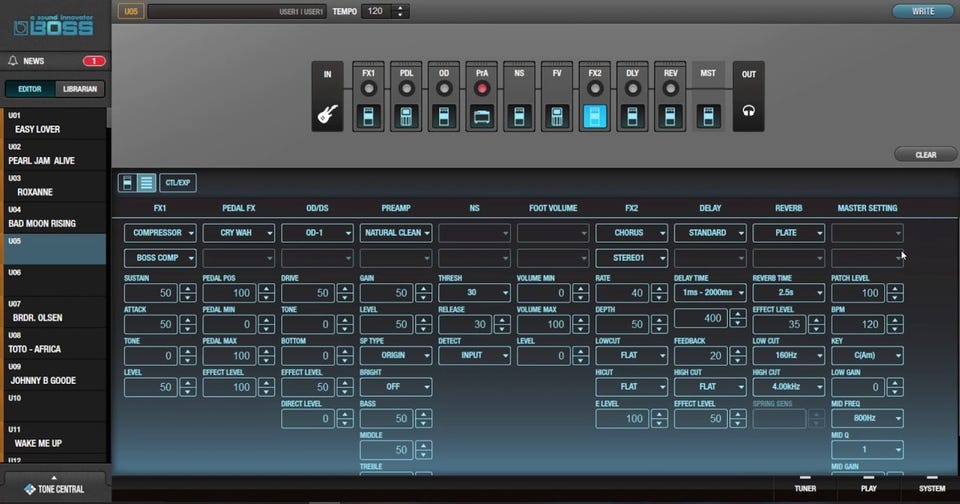
Task: Toggle the DLY block on/off knob
Action: click(633, 88)
